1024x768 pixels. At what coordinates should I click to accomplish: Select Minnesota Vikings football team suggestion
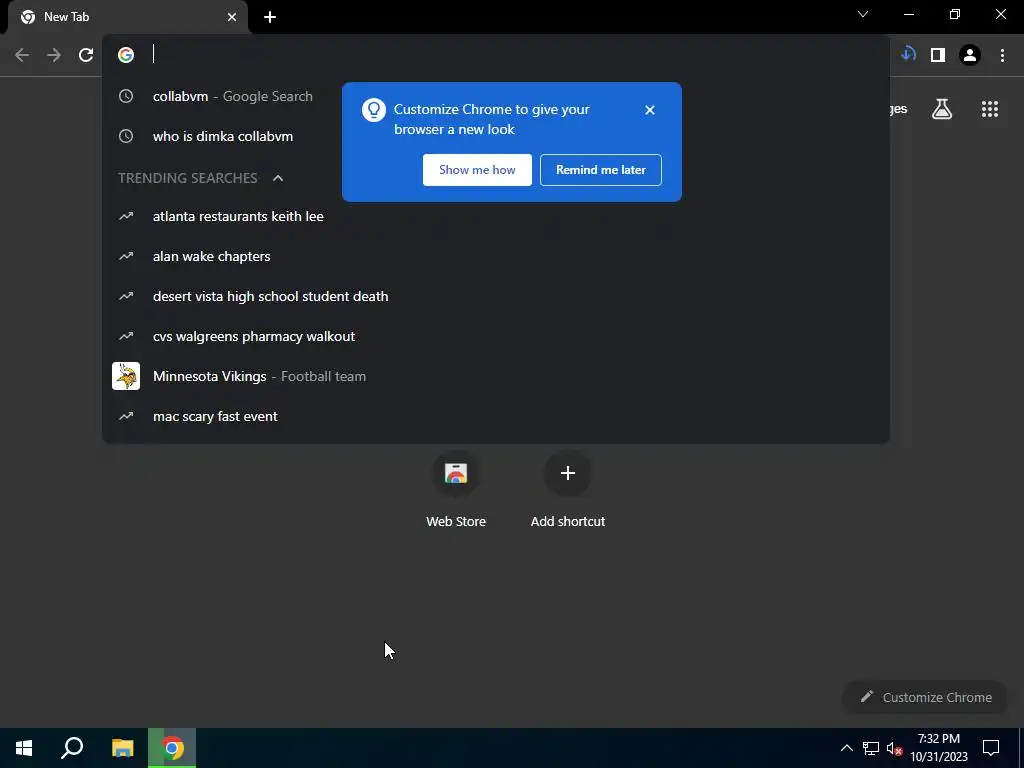[x=496, y=376]
